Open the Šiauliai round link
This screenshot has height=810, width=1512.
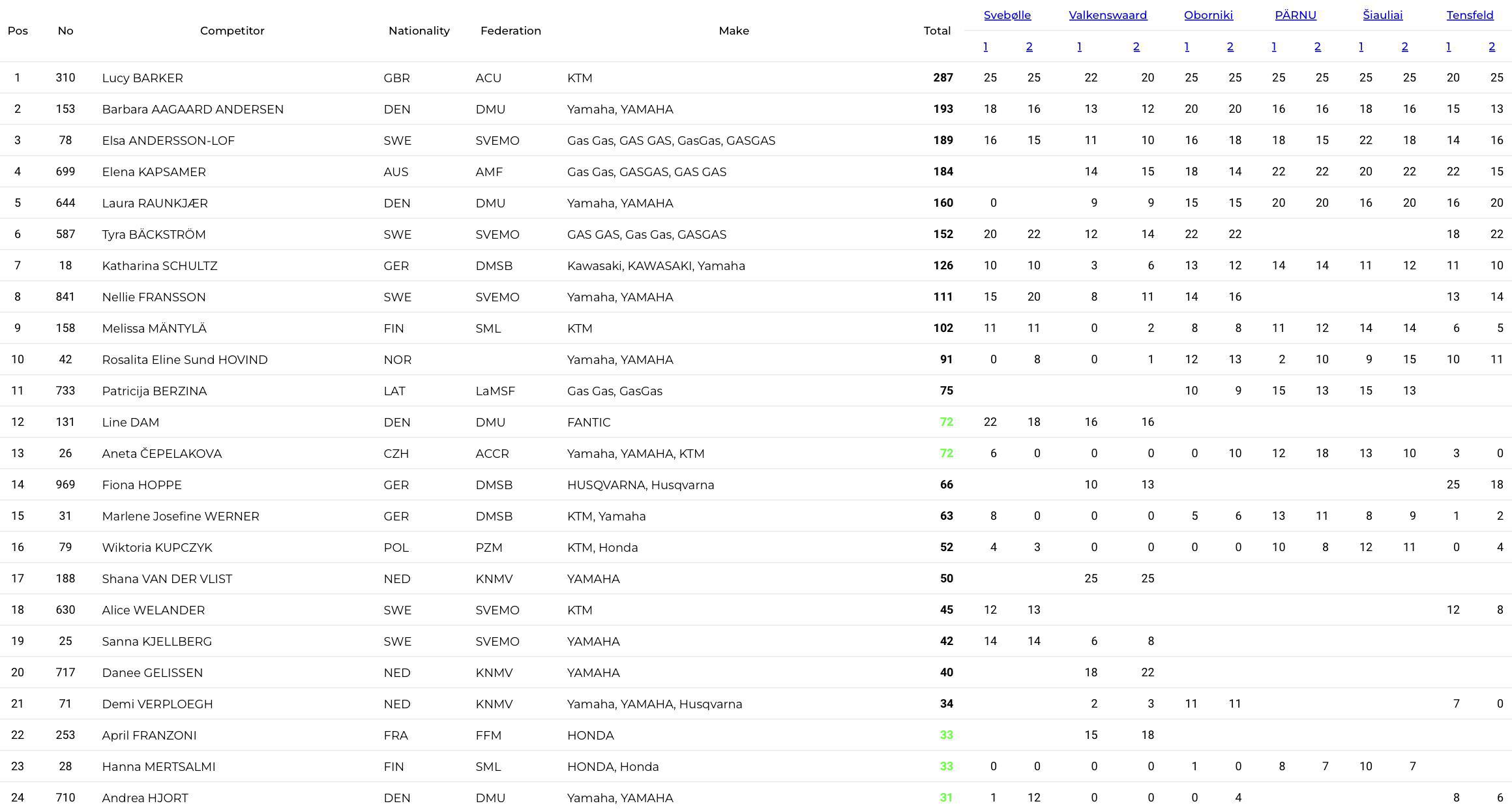1382,15
